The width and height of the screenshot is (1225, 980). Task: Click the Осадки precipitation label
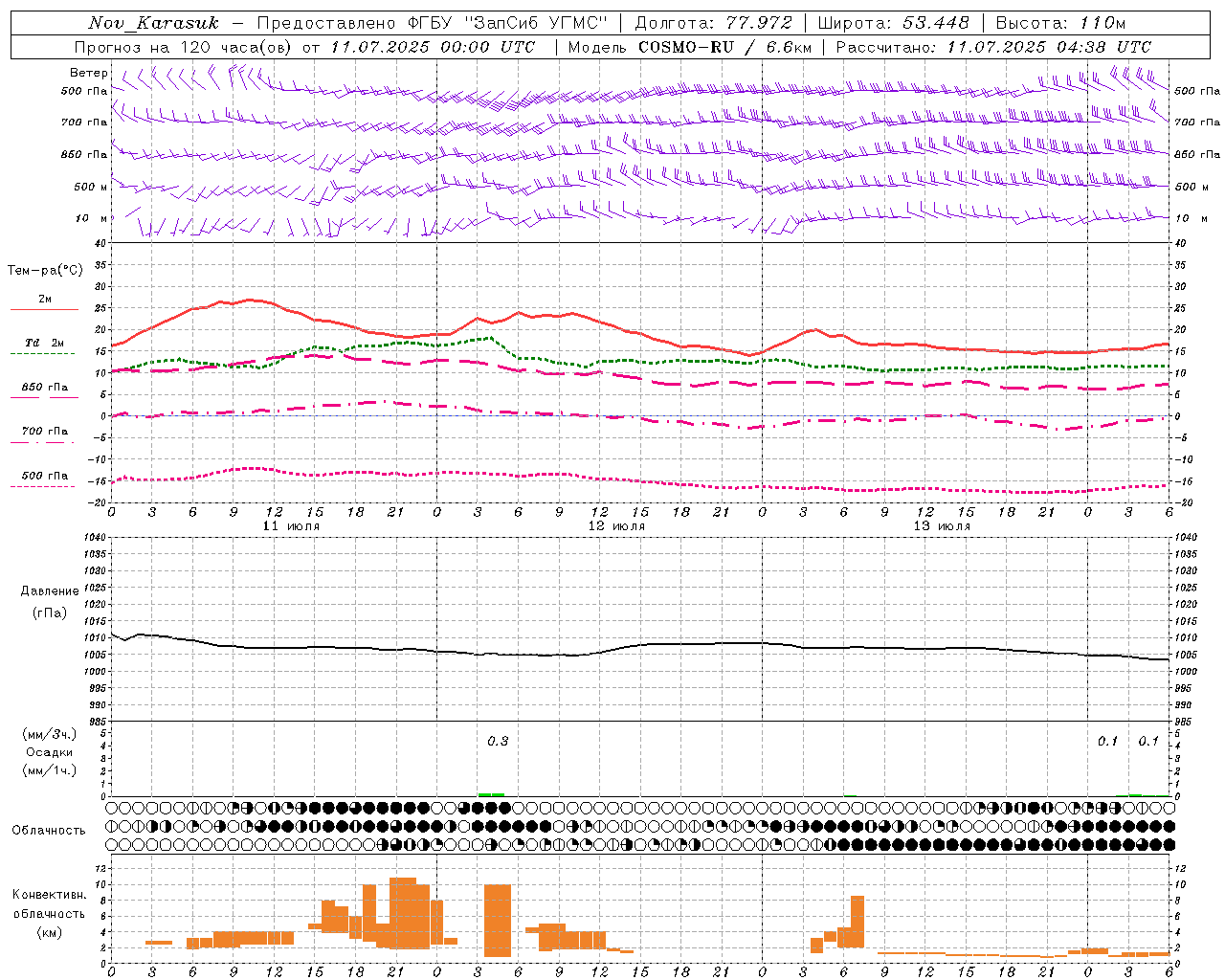click(x=50, y=752)
